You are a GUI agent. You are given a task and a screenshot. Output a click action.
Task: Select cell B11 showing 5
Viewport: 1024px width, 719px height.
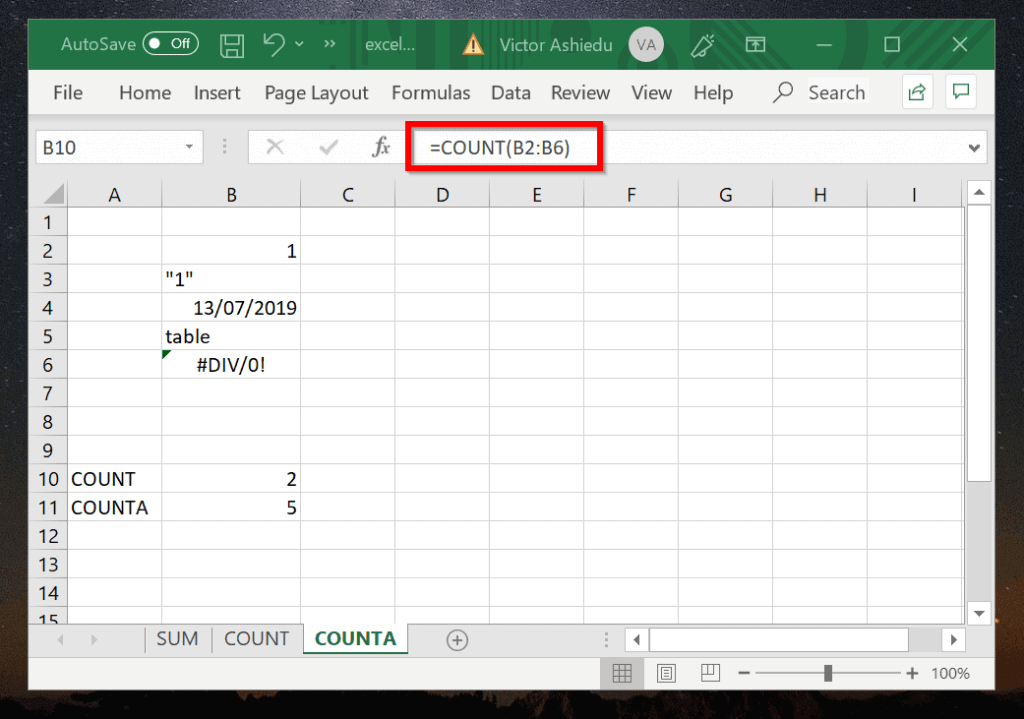tap(231, 507)
